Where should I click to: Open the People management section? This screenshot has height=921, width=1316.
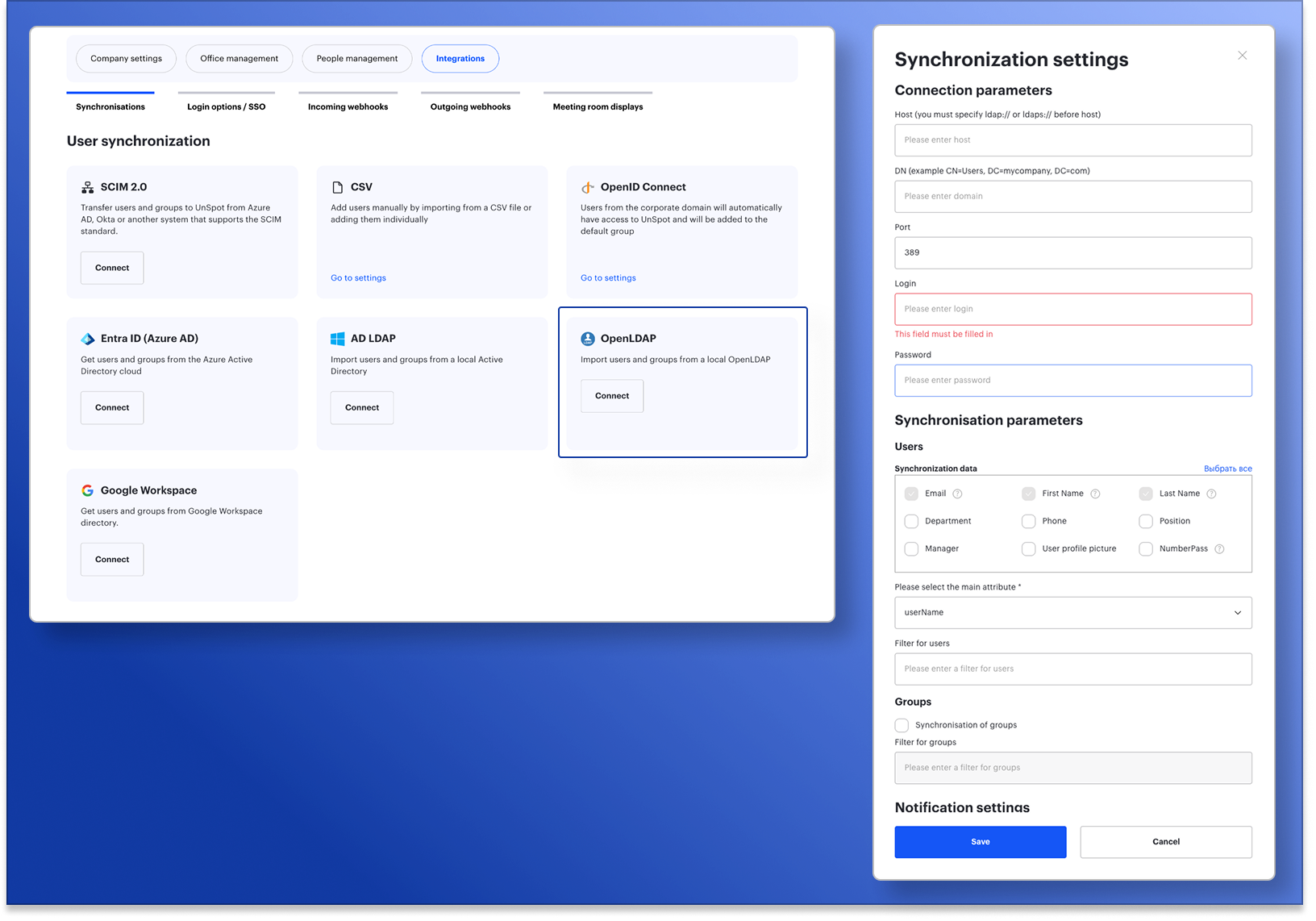click(x=356, y=59)
